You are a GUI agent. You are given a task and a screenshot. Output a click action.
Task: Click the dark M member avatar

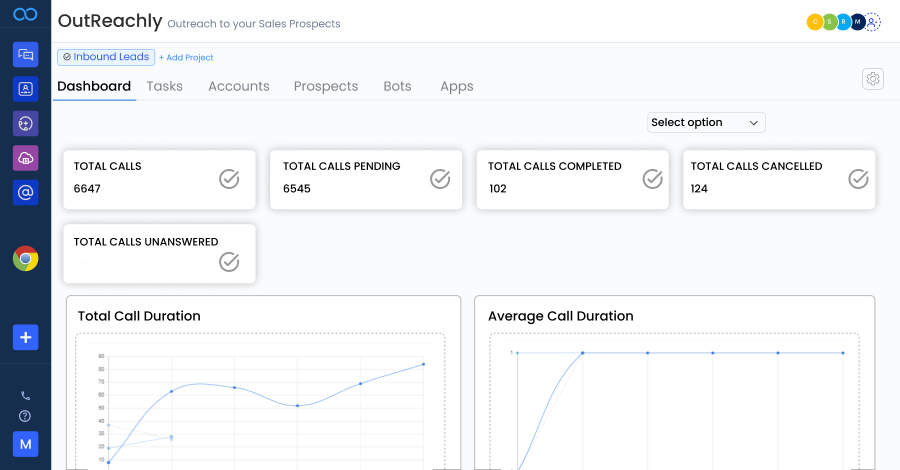pyautogui.click(x=858, y=22)
